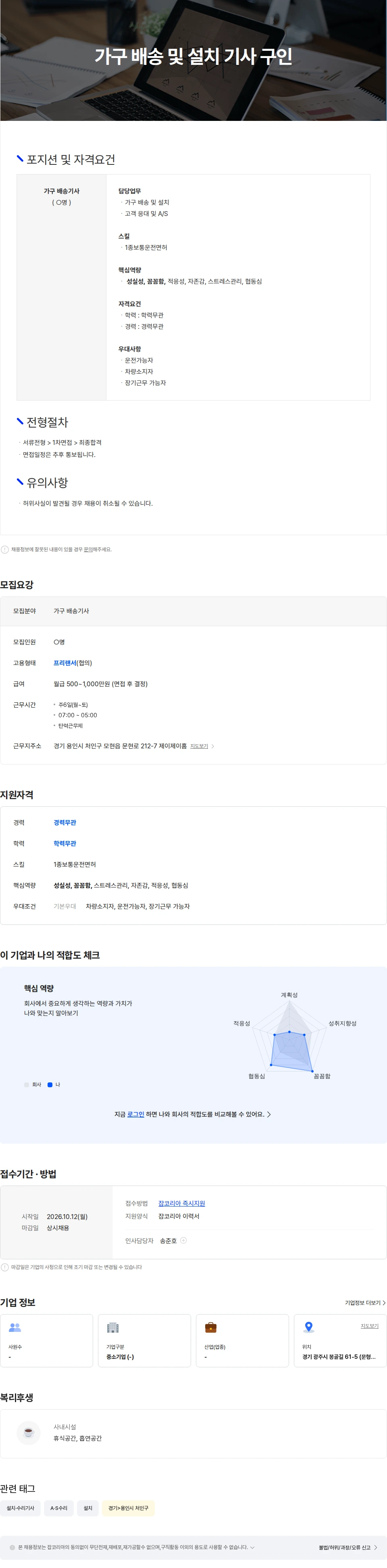Click the arrow next to 기업정보 더보기
The height and width of the screenshot is (1568, 387).
384,1302
